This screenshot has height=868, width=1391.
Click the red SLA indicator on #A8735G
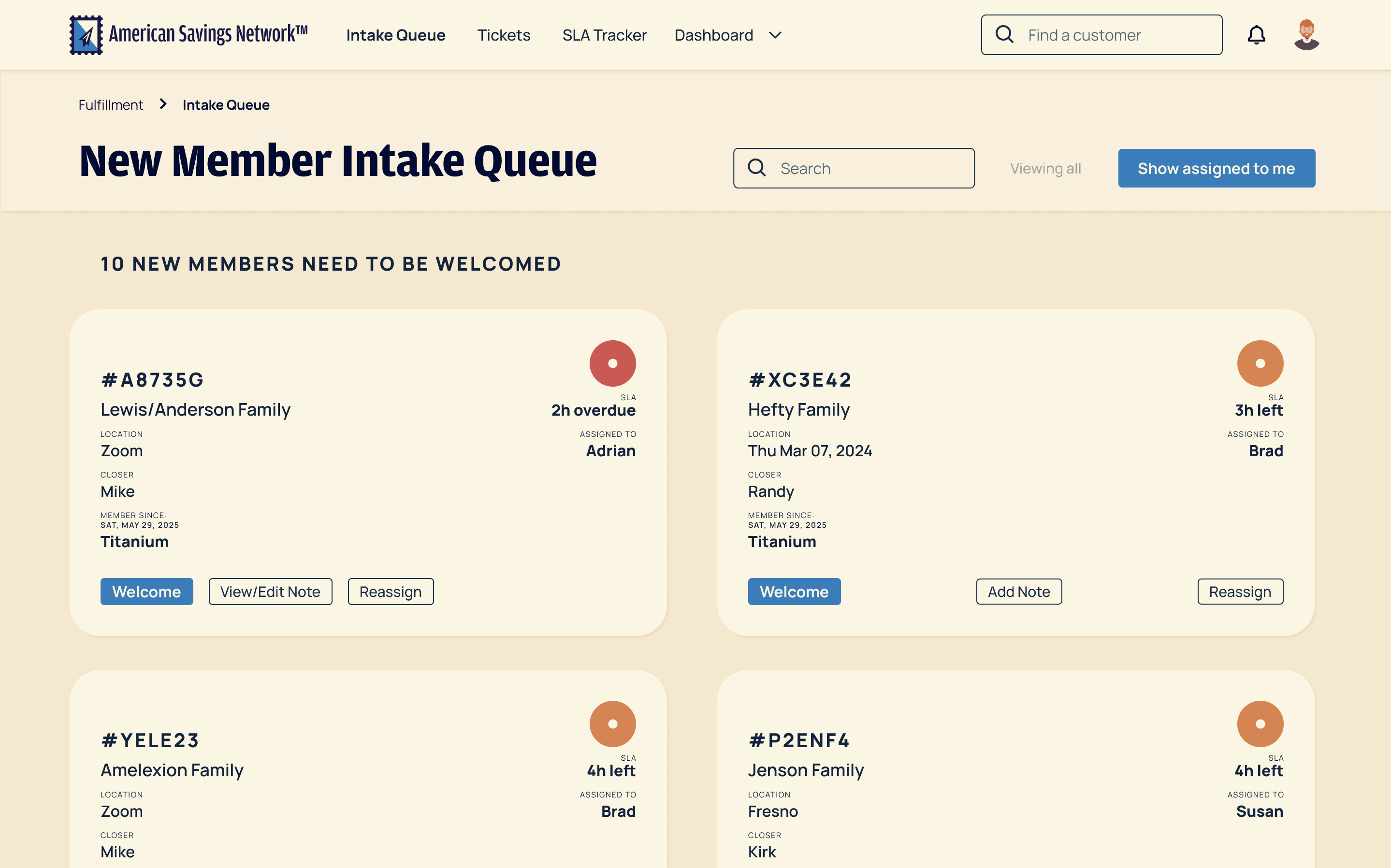[x=612, y=363]
